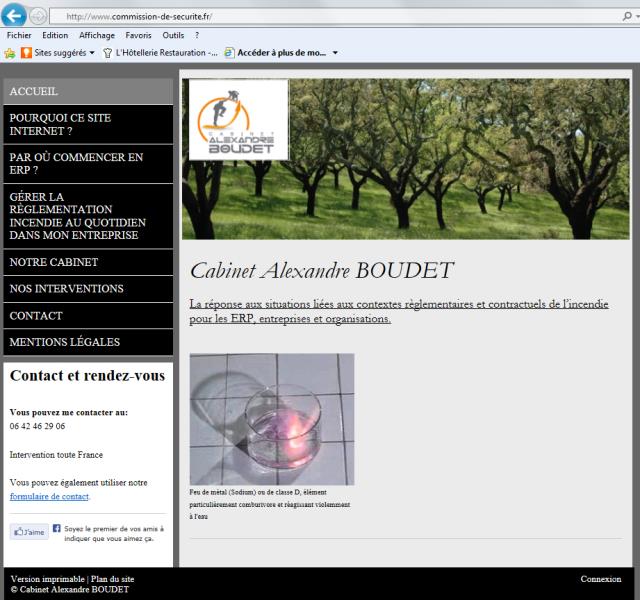Click the browser forward arrow button

[x=38, y=16]
